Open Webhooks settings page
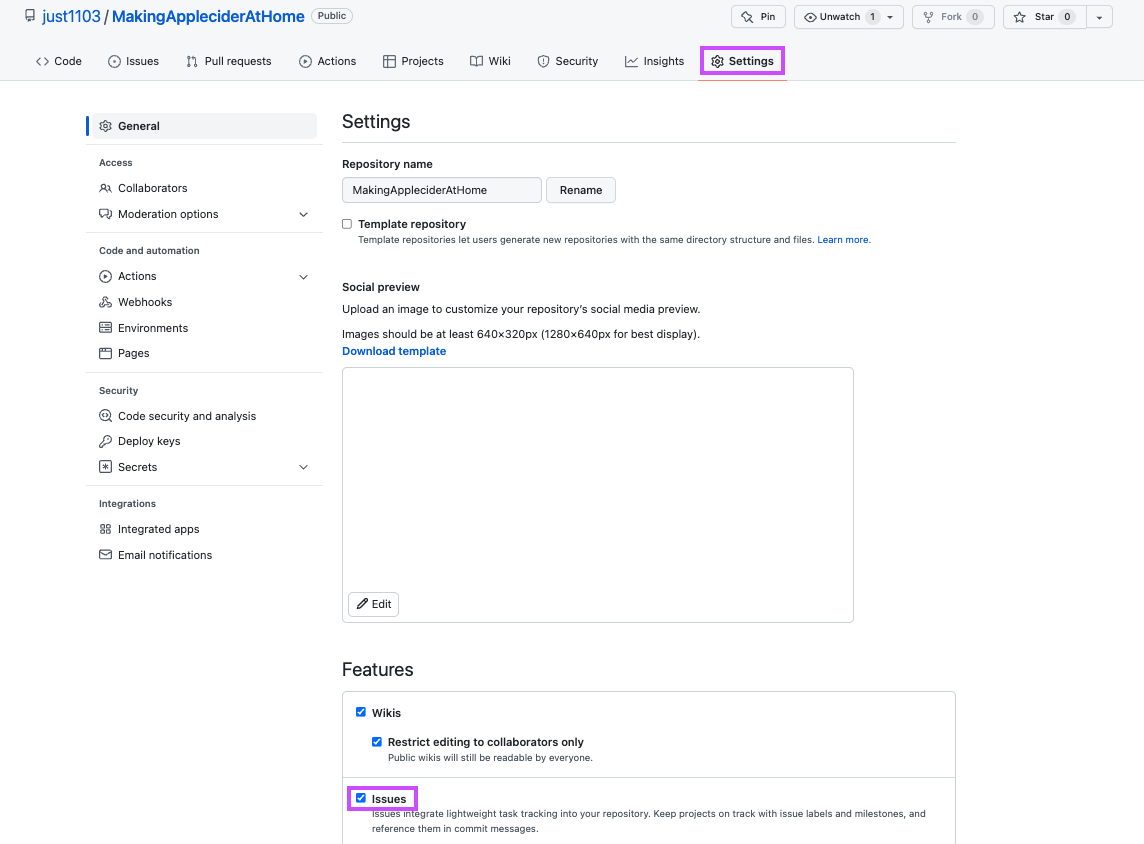This screenshot has height=844, width=1144. click(x=145, y=302)
